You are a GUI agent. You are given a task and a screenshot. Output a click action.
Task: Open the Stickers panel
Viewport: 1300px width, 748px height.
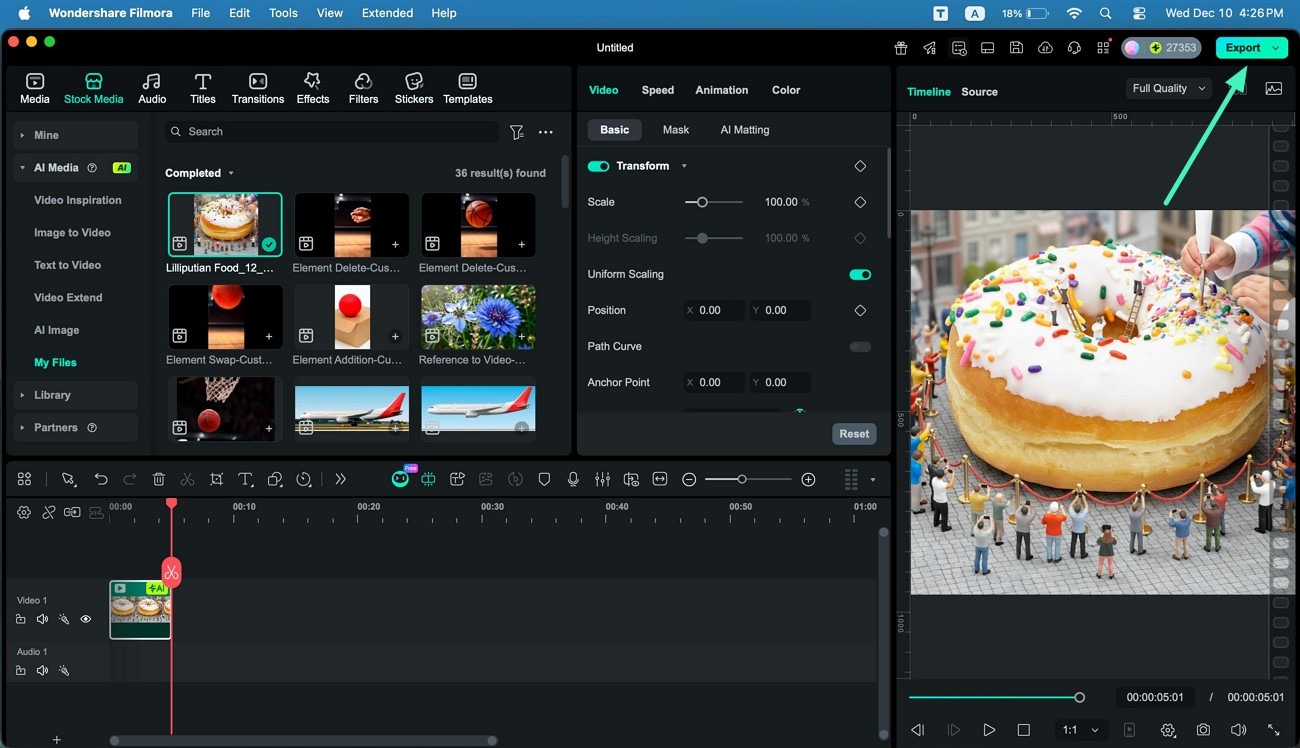413,87
